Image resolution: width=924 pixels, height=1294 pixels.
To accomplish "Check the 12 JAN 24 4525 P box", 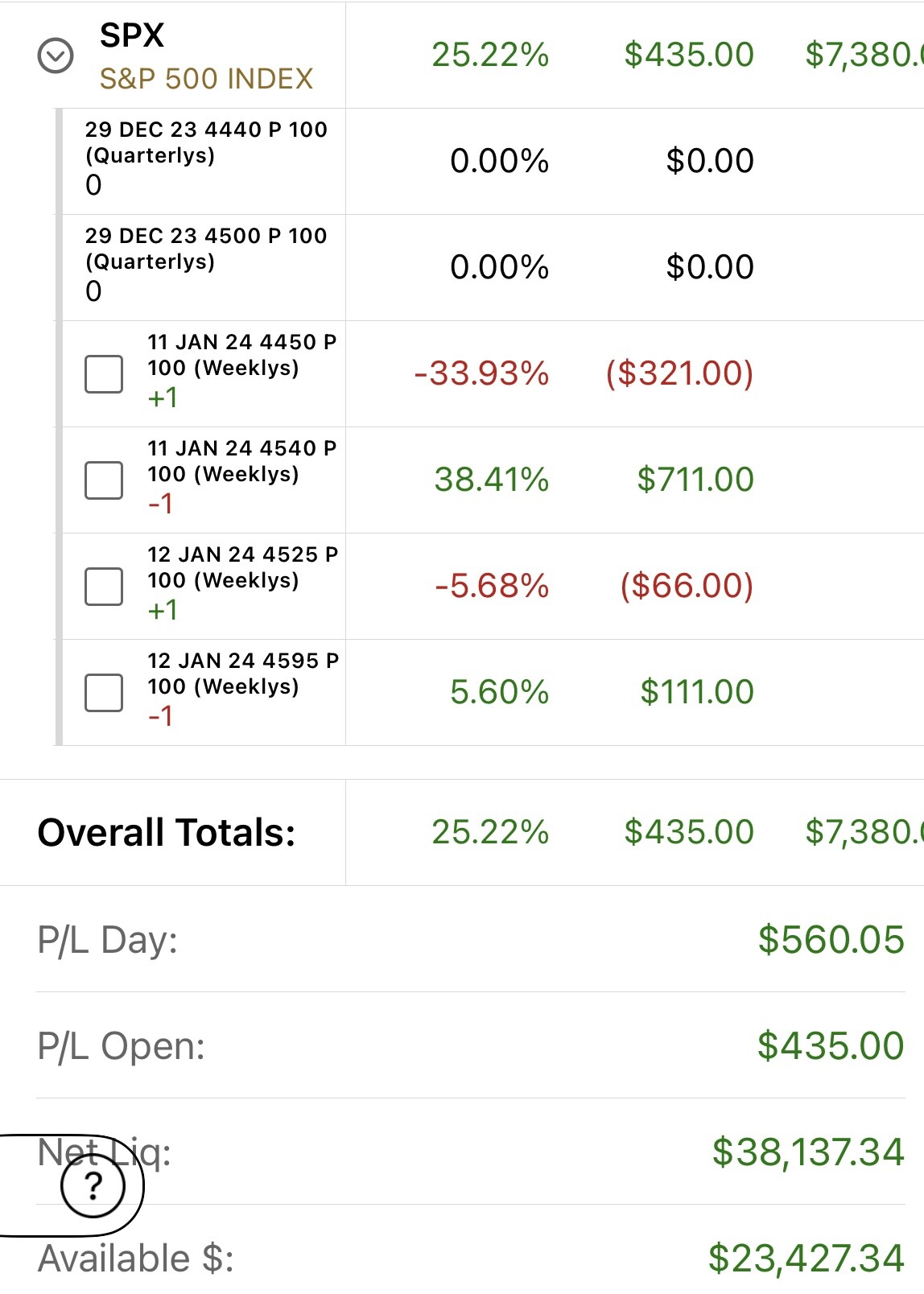I will point(104,587).
